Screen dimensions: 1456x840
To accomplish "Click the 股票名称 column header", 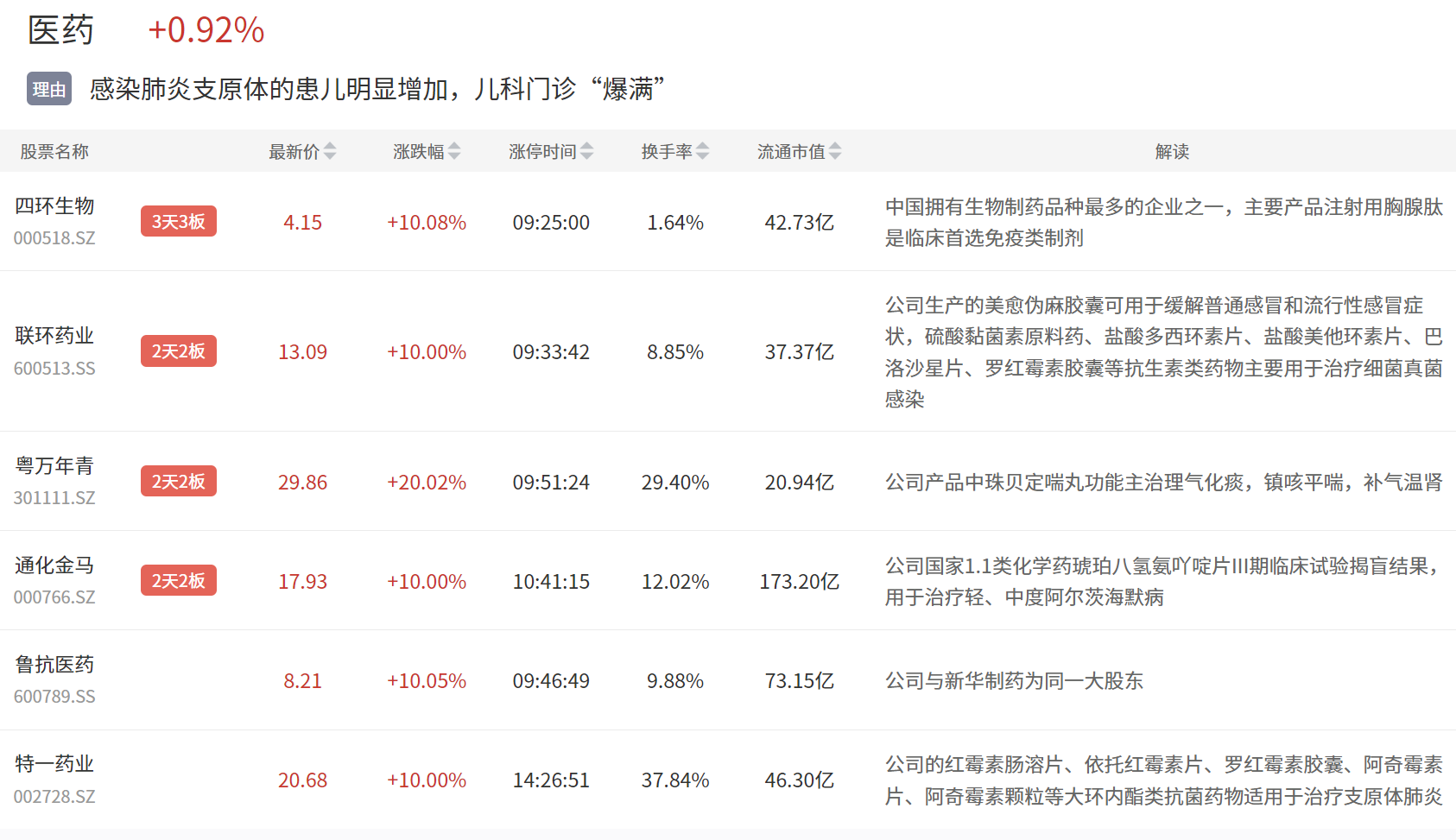I will pyautogui.click(x=54, y=152).
